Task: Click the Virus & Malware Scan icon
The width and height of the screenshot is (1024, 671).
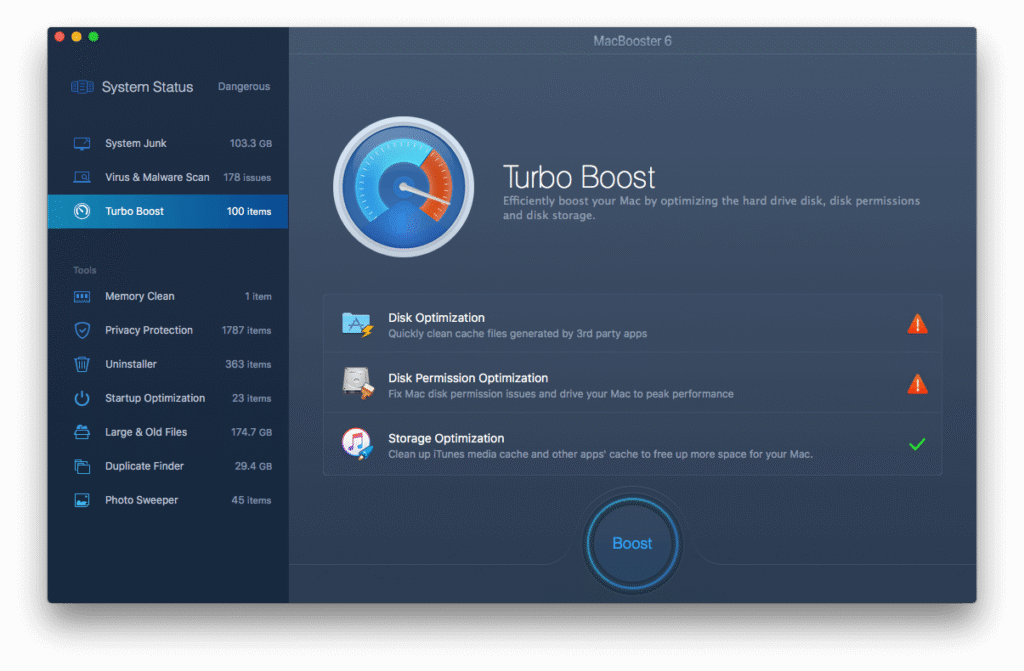Action: click(x=82, y=178)
